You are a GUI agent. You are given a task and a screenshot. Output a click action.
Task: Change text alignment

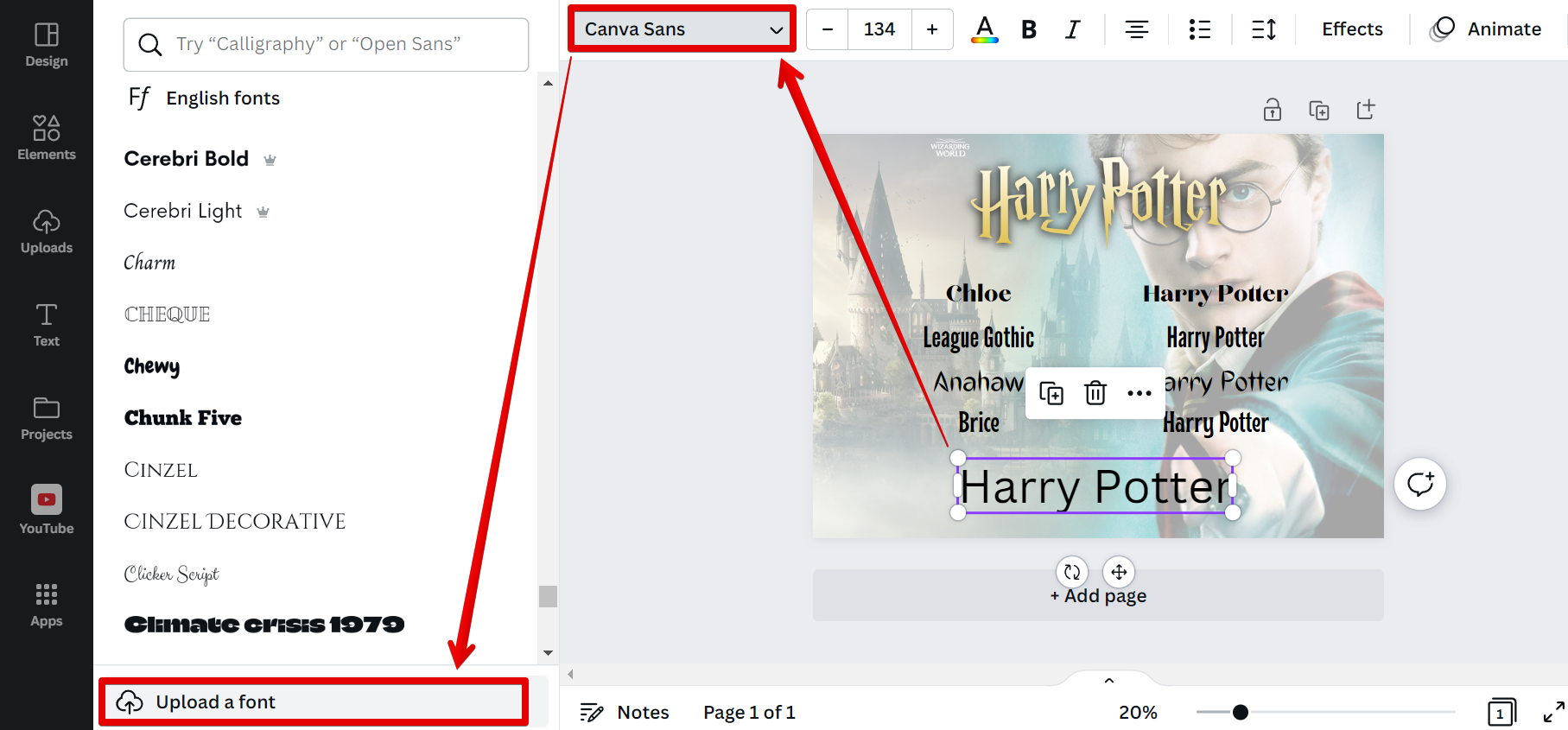[1136, 29]
